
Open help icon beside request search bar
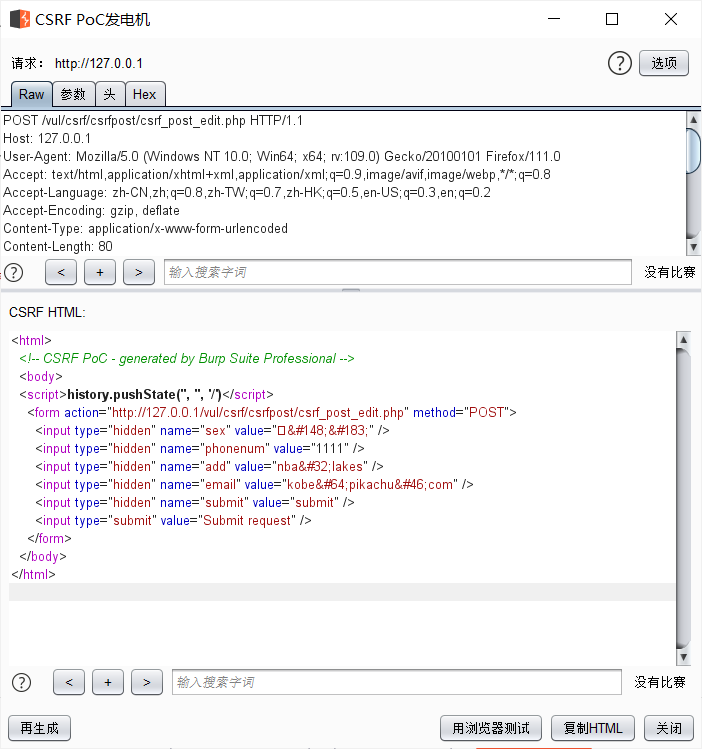(14, 272)
